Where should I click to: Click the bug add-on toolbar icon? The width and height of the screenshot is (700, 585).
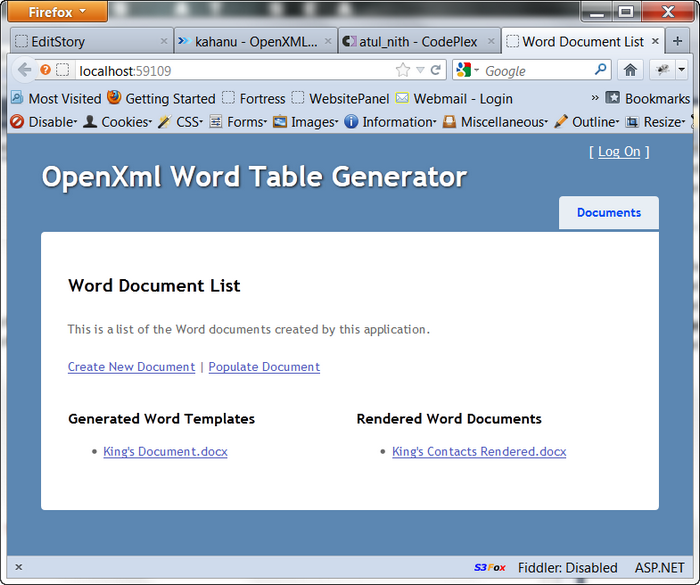[x=662, y=70]
